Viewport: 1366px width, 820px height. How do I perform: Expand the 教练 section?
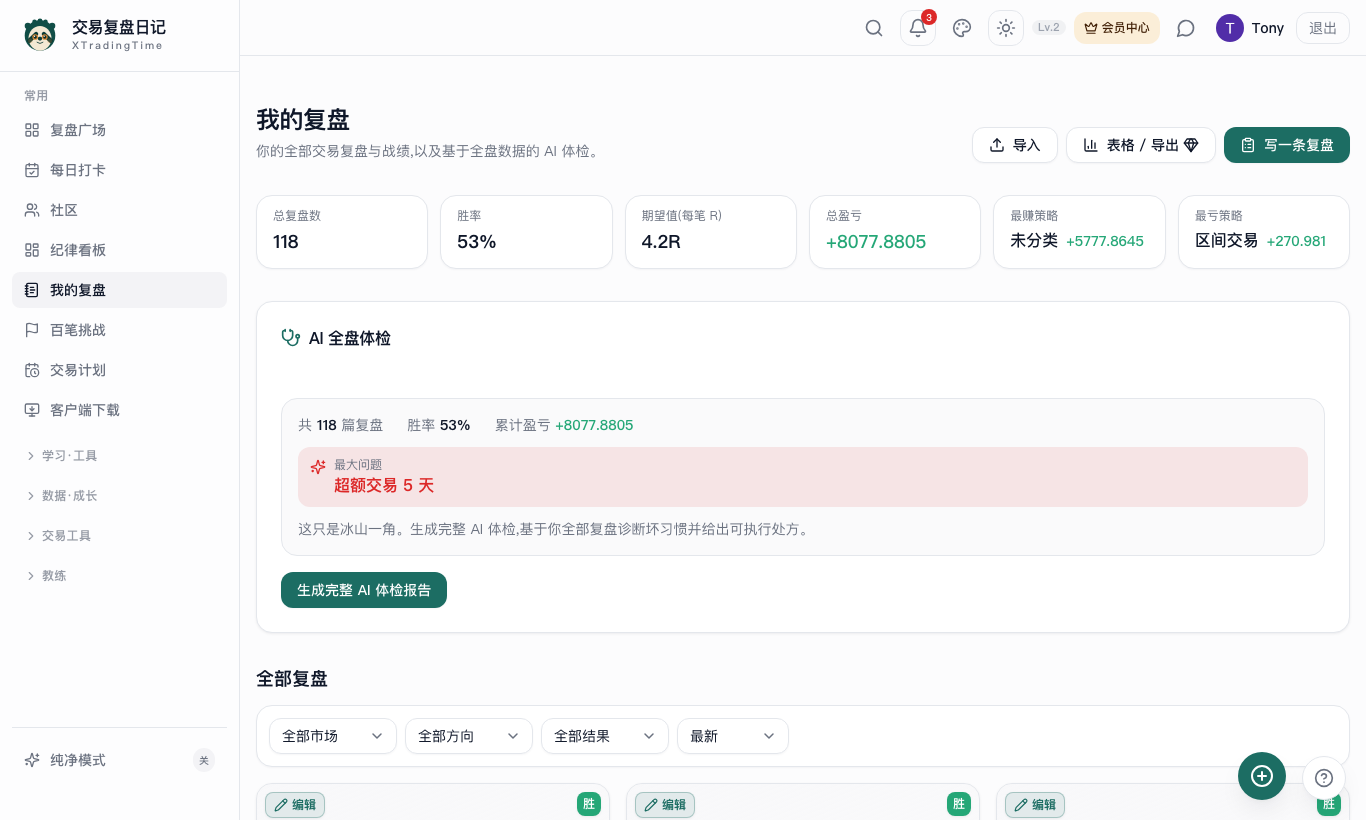click(x=119, y=576)
